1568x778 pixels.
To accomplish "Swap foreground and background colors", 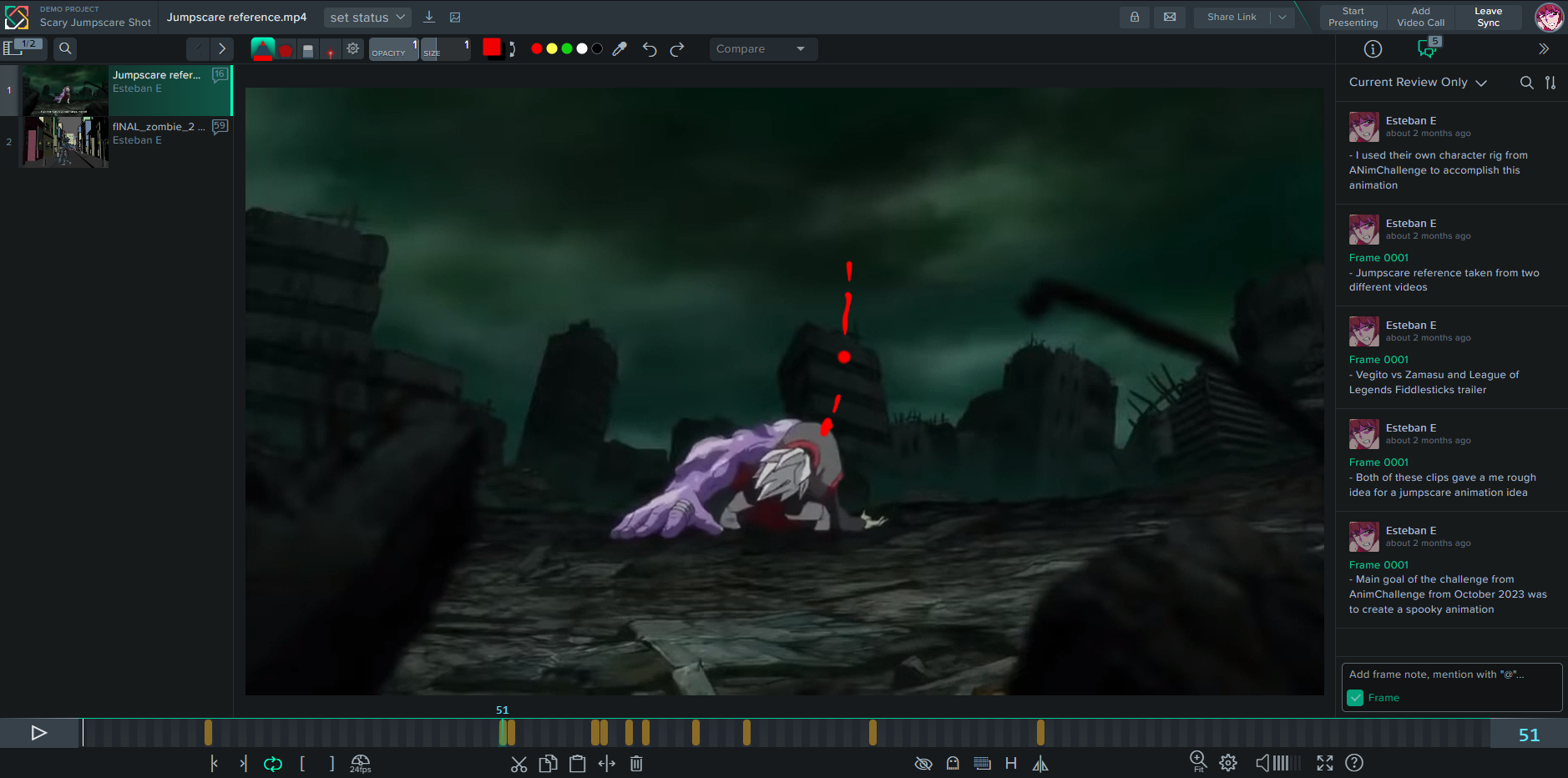I will click(512, 49).
